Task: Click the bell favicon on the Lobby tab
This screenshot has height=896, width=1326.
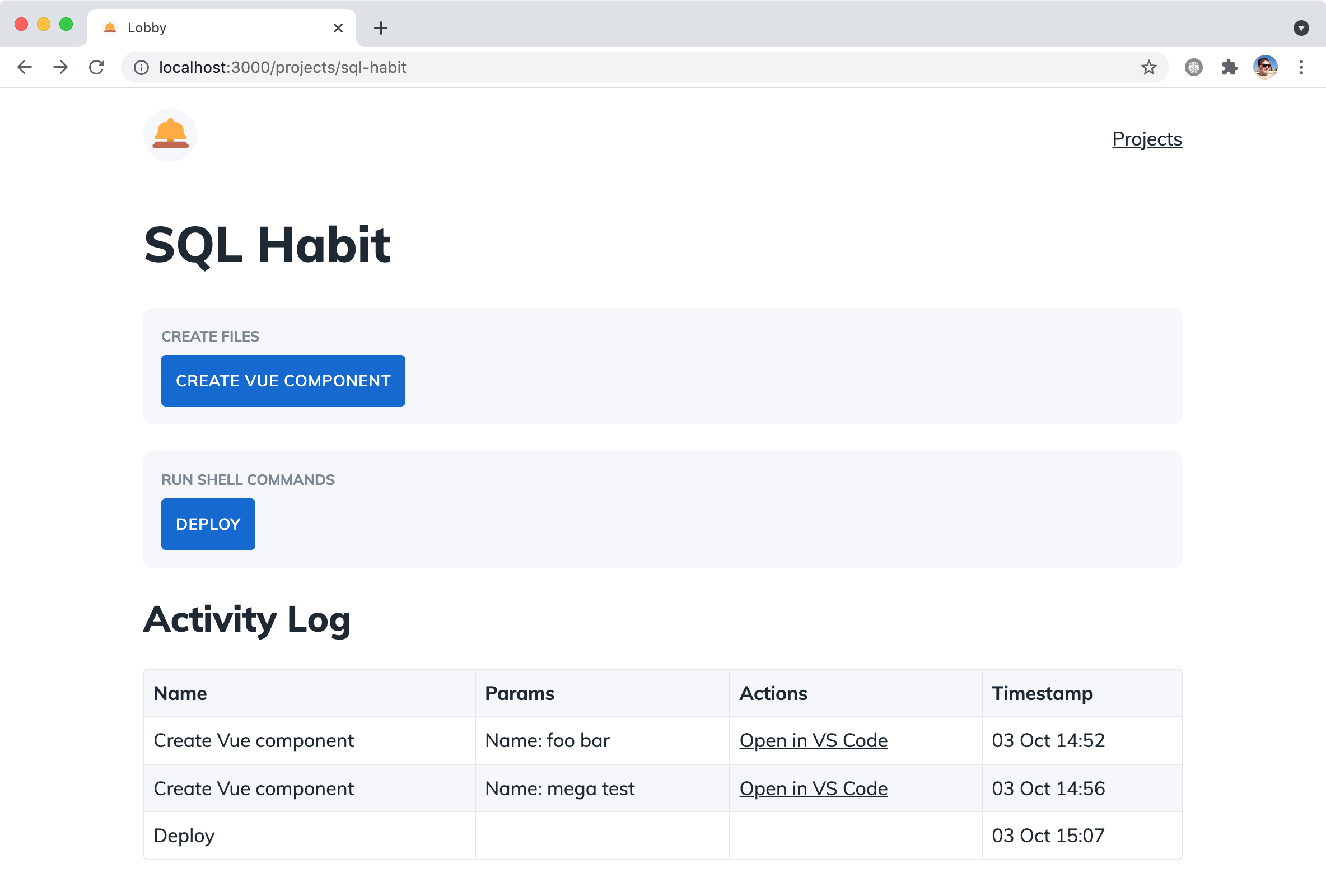Action: [x=109, y=27]
